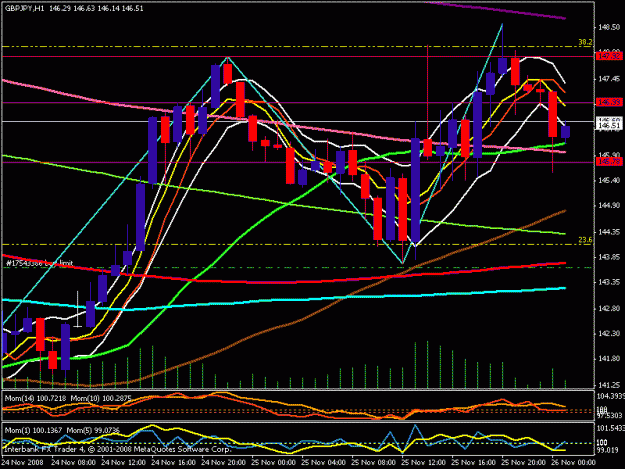
Task: Click the 147.45 price axis value
Action: point(609,79)
